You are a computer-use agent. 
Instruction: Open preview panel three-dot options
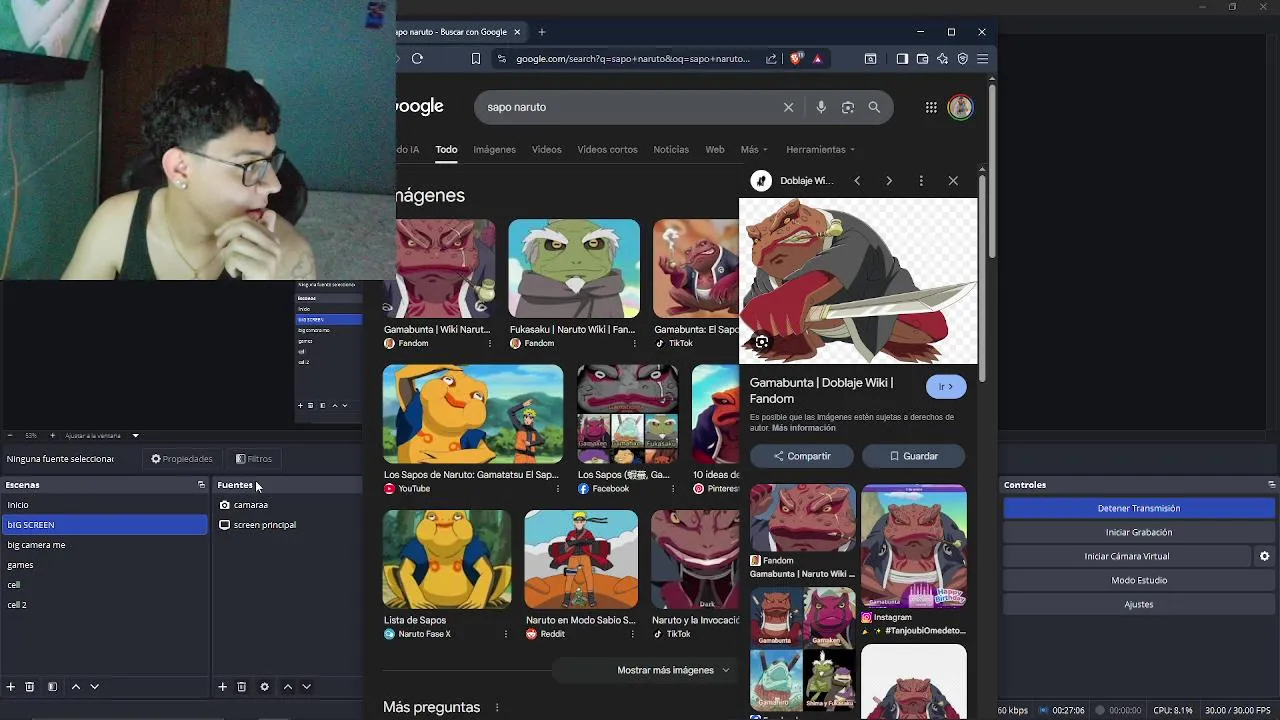click(921, 181)
